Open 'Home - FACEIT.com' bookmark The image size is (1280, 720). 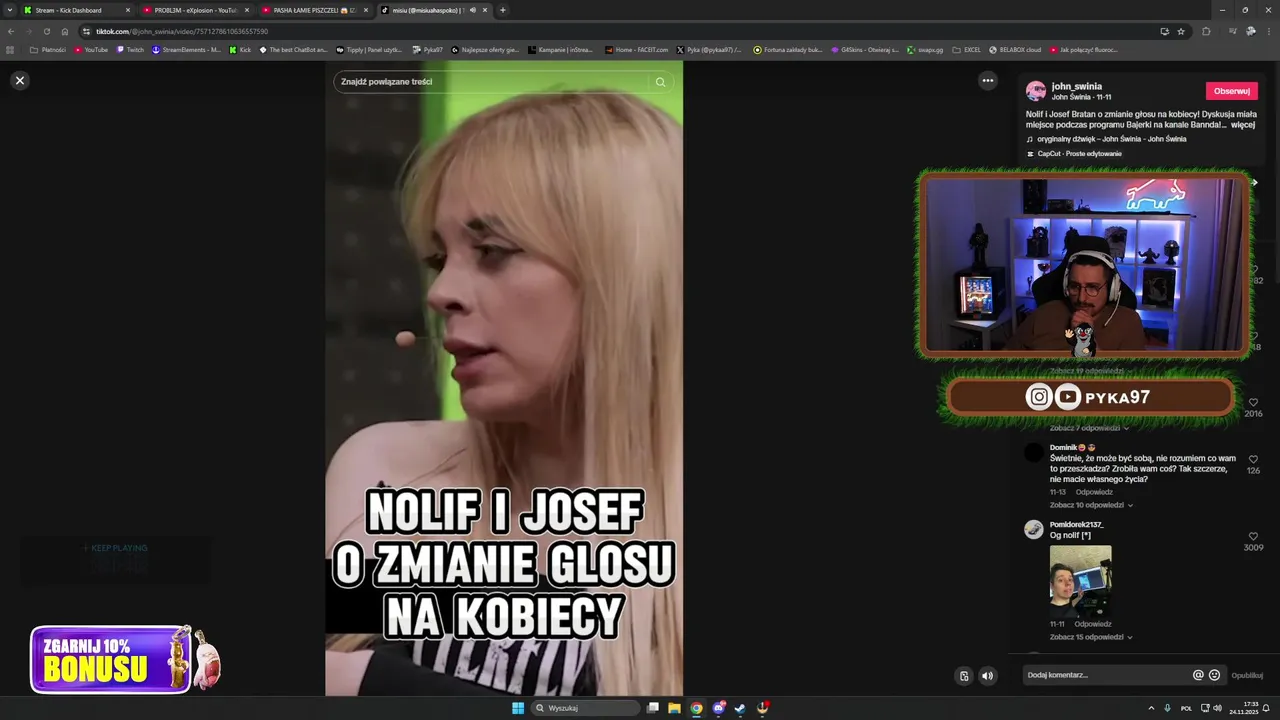637,49
